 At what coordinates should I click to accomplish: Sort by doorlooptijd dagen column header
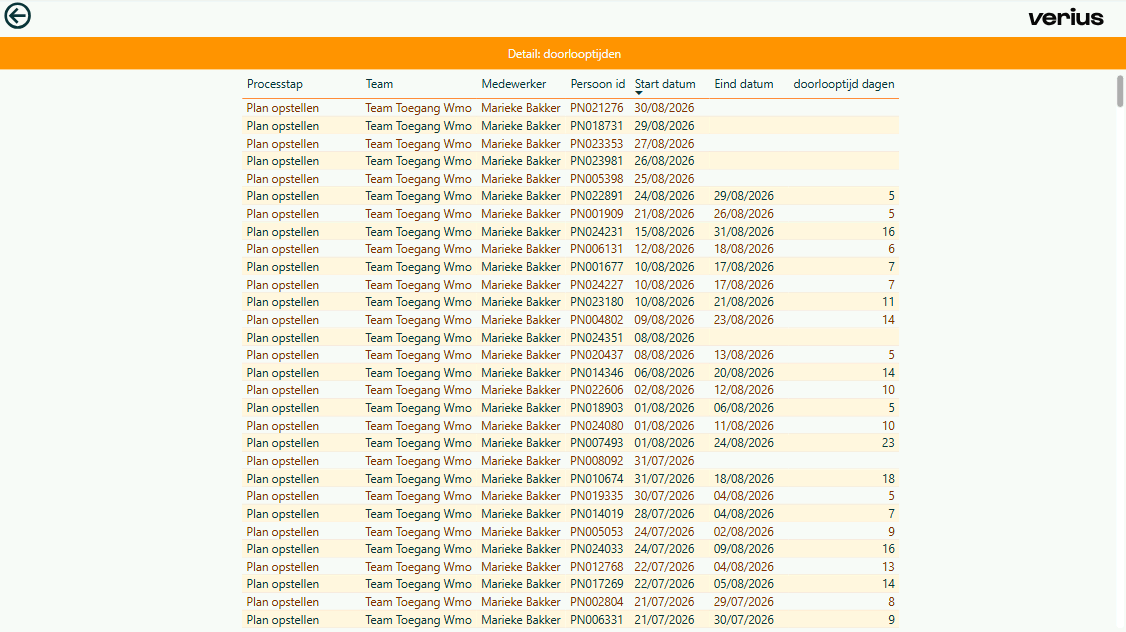[x=844, y=84]
